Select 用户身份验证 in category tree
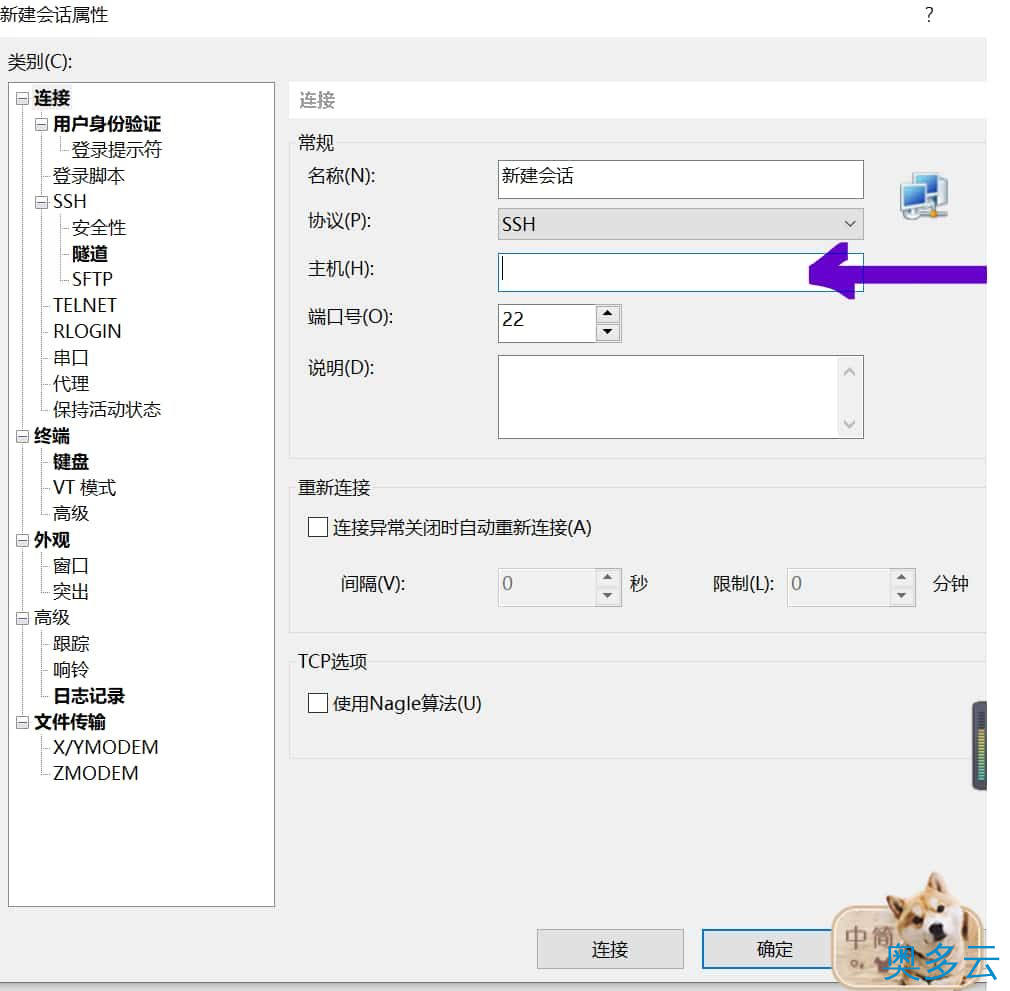The height and width of the screenshot is (991, 1010). coord(107,124)
